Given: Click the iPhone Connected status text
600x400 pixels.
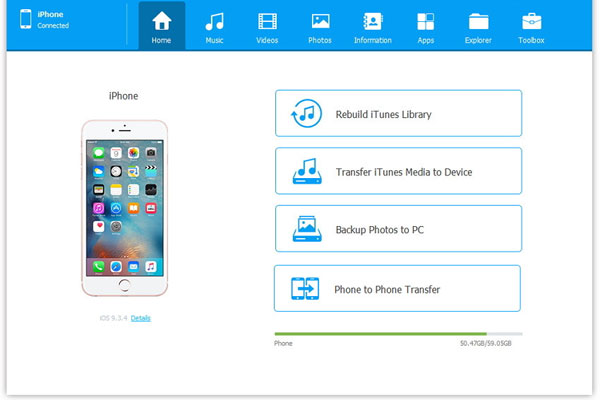Looking at the screenshot, I should [x=53, y=20].
